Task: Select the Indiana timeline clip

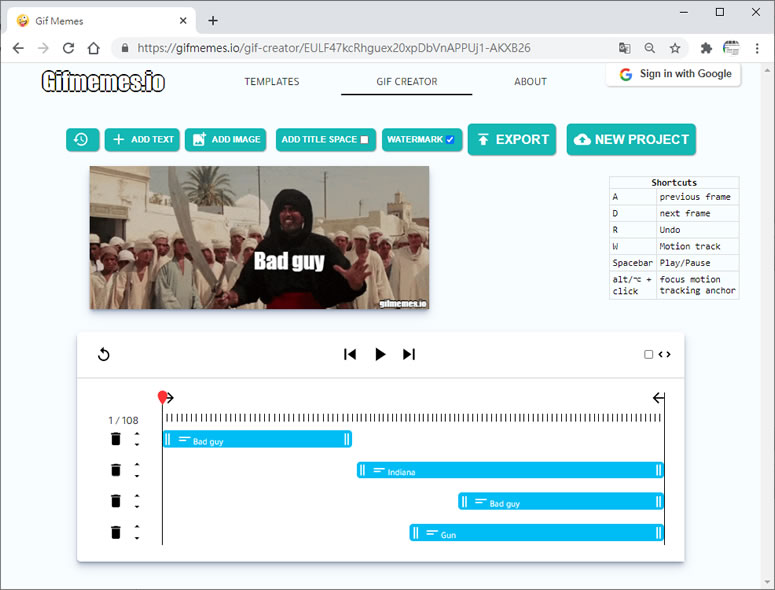Action: point(510,470)
